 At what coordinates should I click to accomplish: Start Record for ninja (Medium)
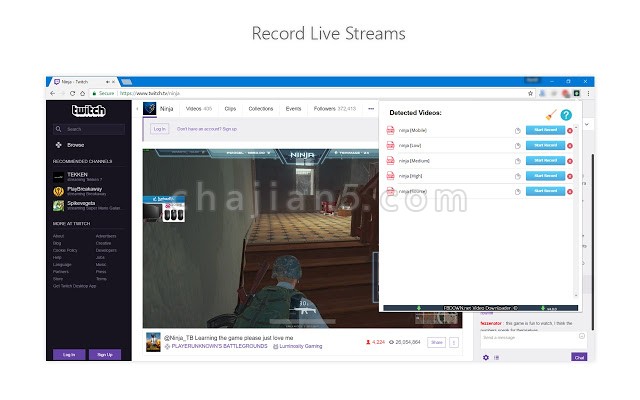pos(545,160)
